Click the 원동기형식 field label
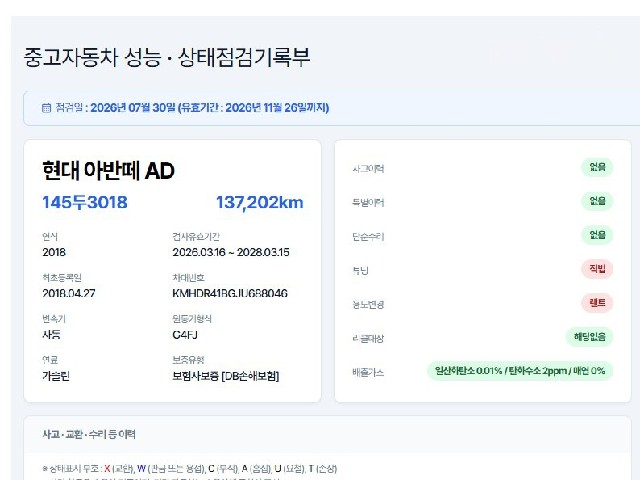This screenshot has width=640, height=480. coord(192,319)
